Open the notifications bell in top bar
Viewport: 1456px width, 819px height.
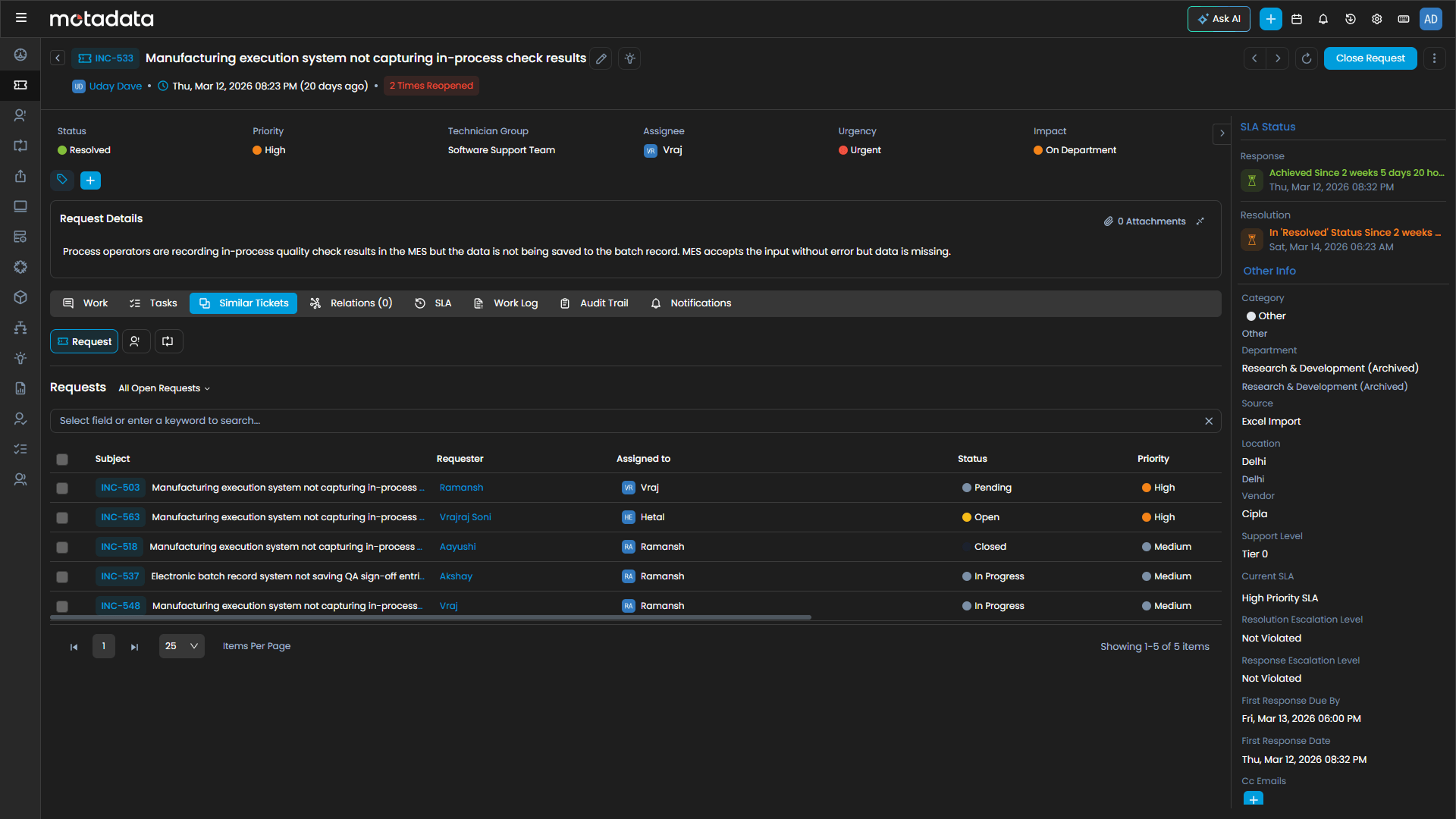tap(1323, 19)
